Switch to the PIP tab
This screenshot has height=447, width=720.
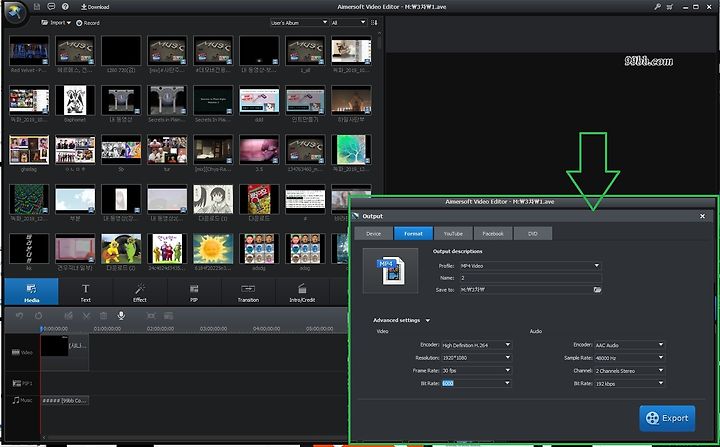pyautogui.click(x=194, y=292)
